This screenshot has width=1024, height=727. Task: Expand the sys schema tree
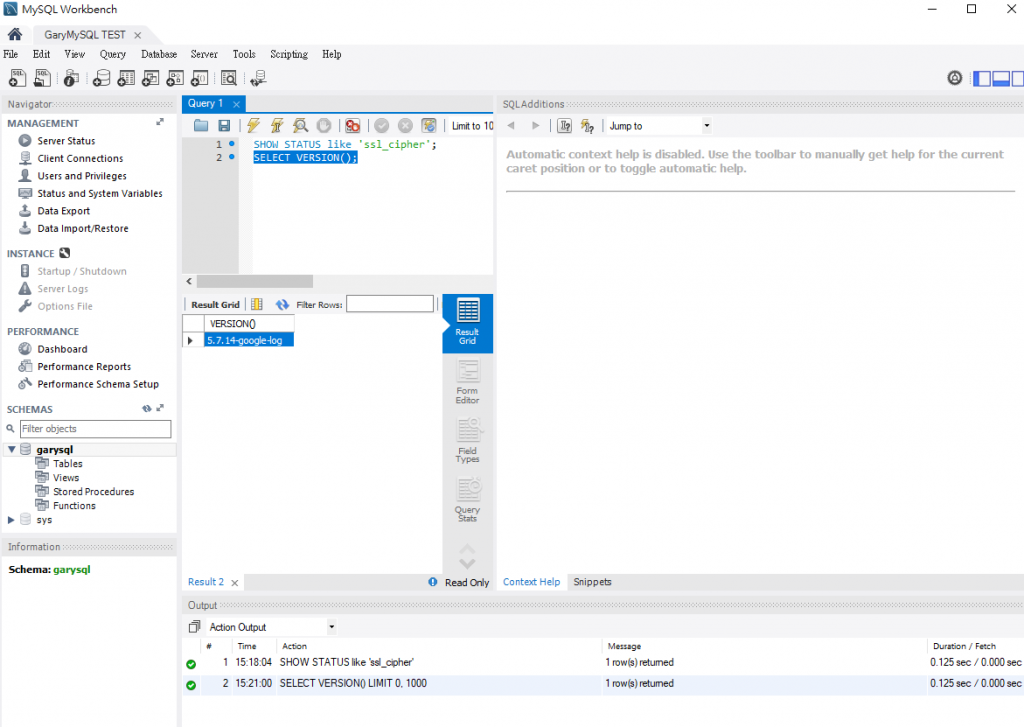tap(11, 520)
